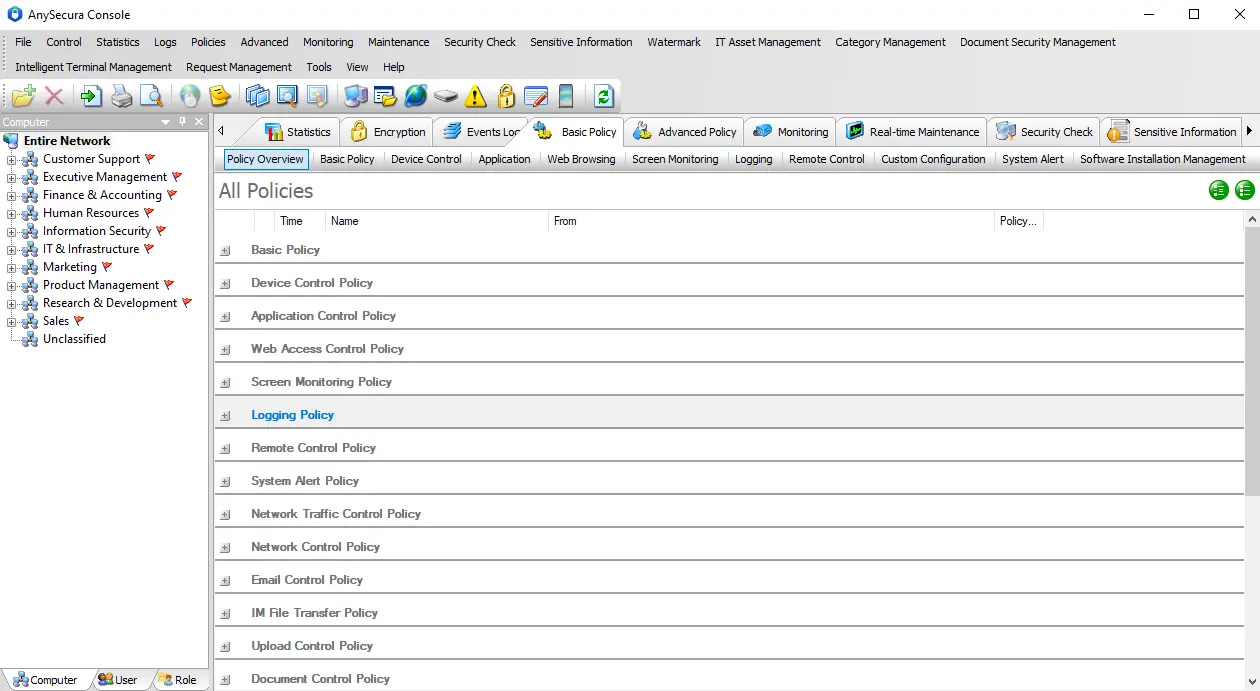Open the Web Browsing sub-tab
Screen dimensions: 1260x691
click(581, 159)
